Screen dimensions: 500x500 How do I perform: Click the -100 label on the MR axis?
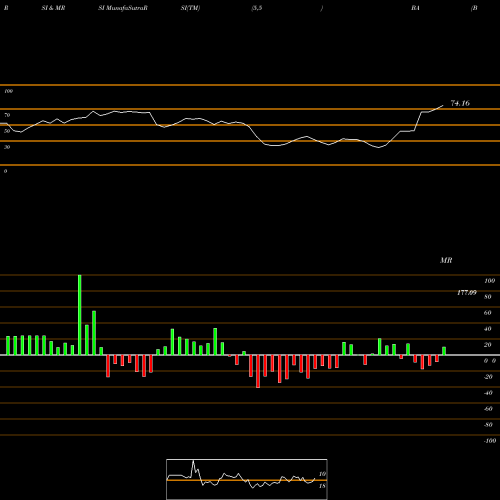(490, 441)
